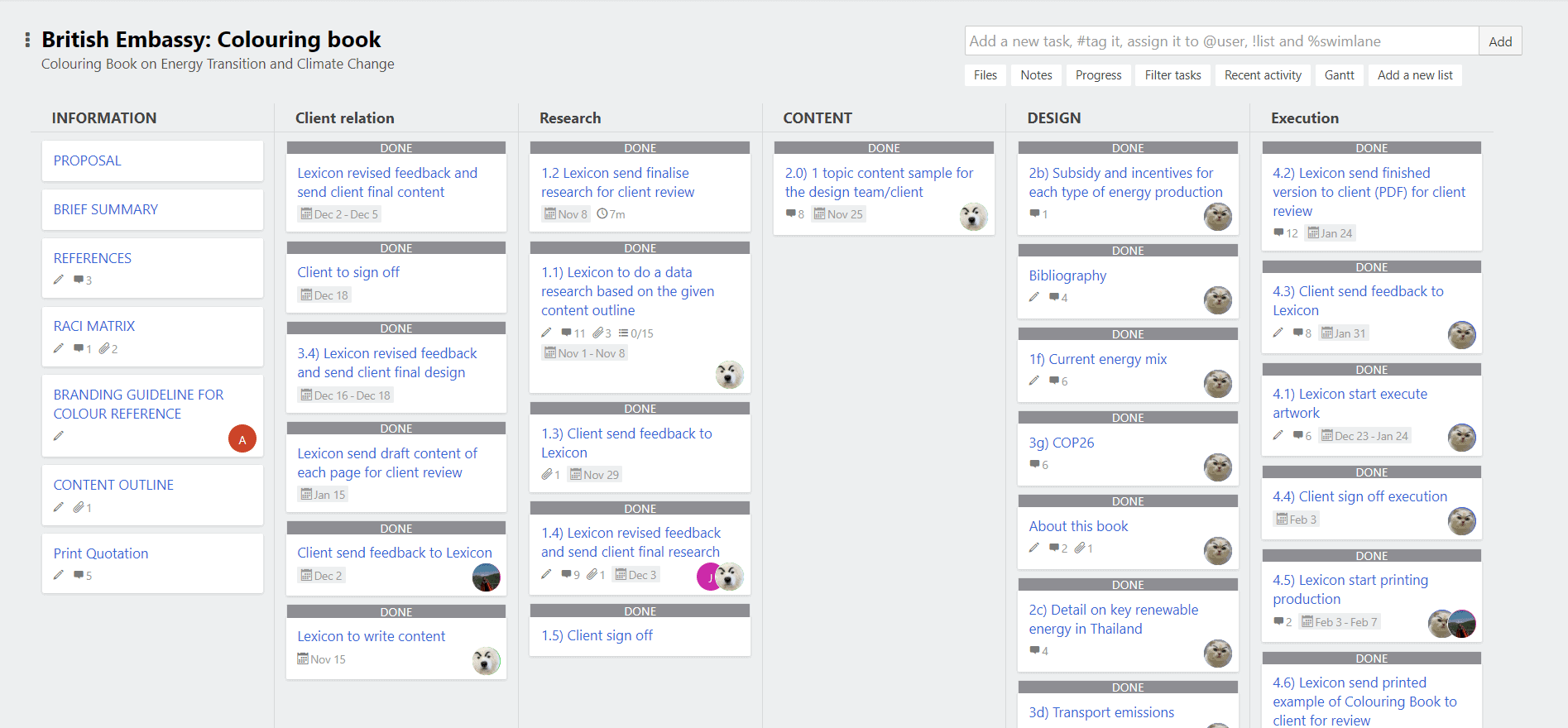Select the DESIGN list header

click(x=1054, y=118)
